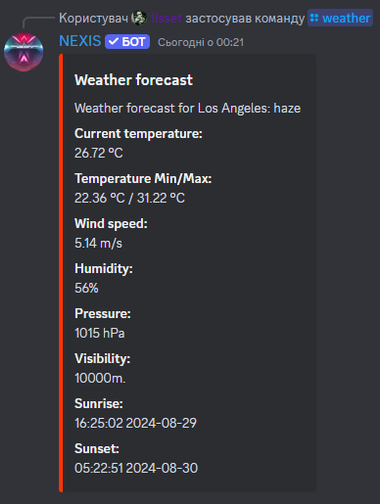Click the weather slash command tag
Image resolution: width=380 pixels, height=504 pixels.
click(x=340, y=18)
